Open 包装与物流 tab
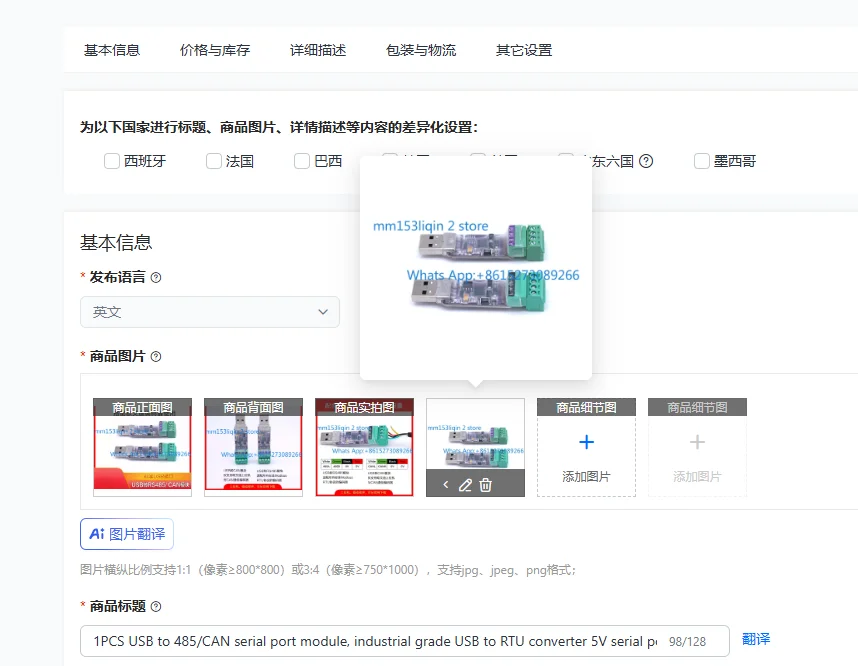Viewport: 858px width, 666px height. tap(421, 50)
